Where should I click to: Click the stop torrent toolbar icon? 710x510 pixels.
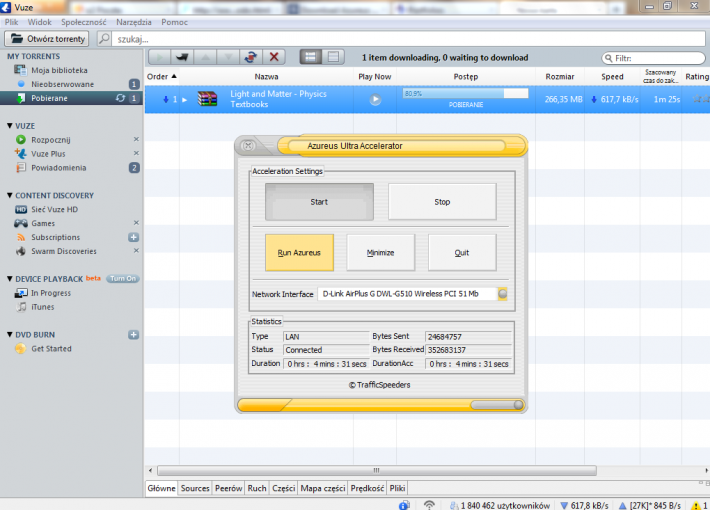point(182,57)
